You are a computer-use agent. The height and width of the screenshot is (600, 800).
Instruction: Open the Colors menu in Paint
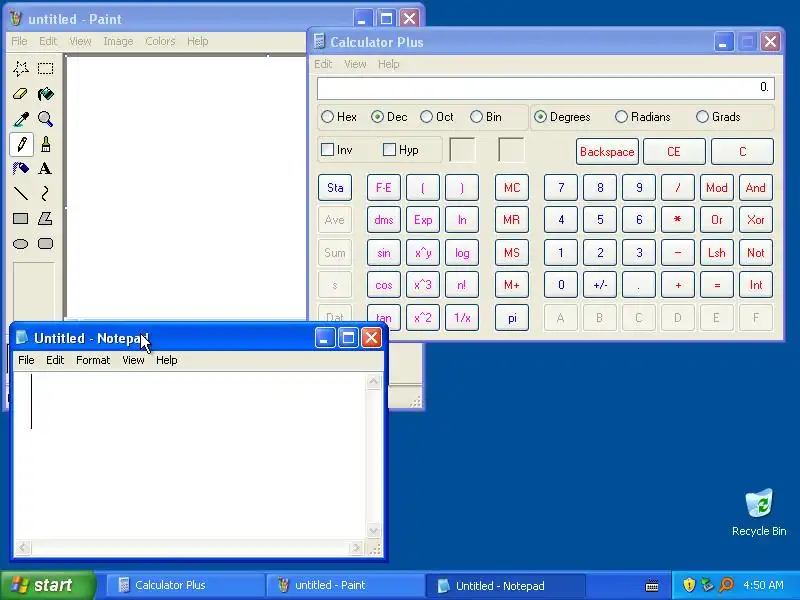(160, 41)
